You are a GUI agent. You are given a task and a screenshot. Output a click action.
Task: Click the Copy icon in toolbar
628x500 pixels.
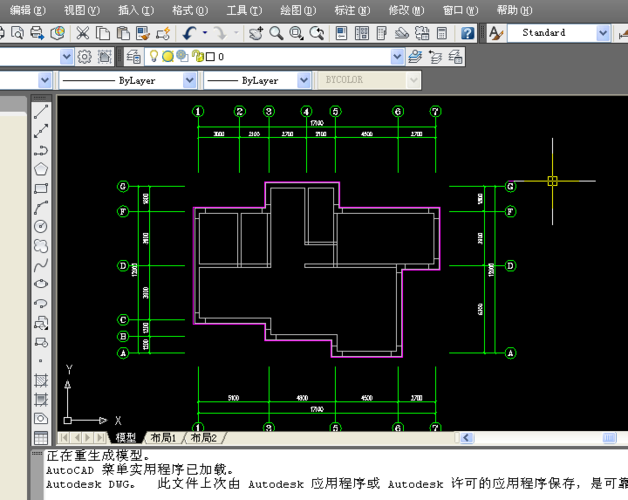pyautogui.click(x=103, y=33)
